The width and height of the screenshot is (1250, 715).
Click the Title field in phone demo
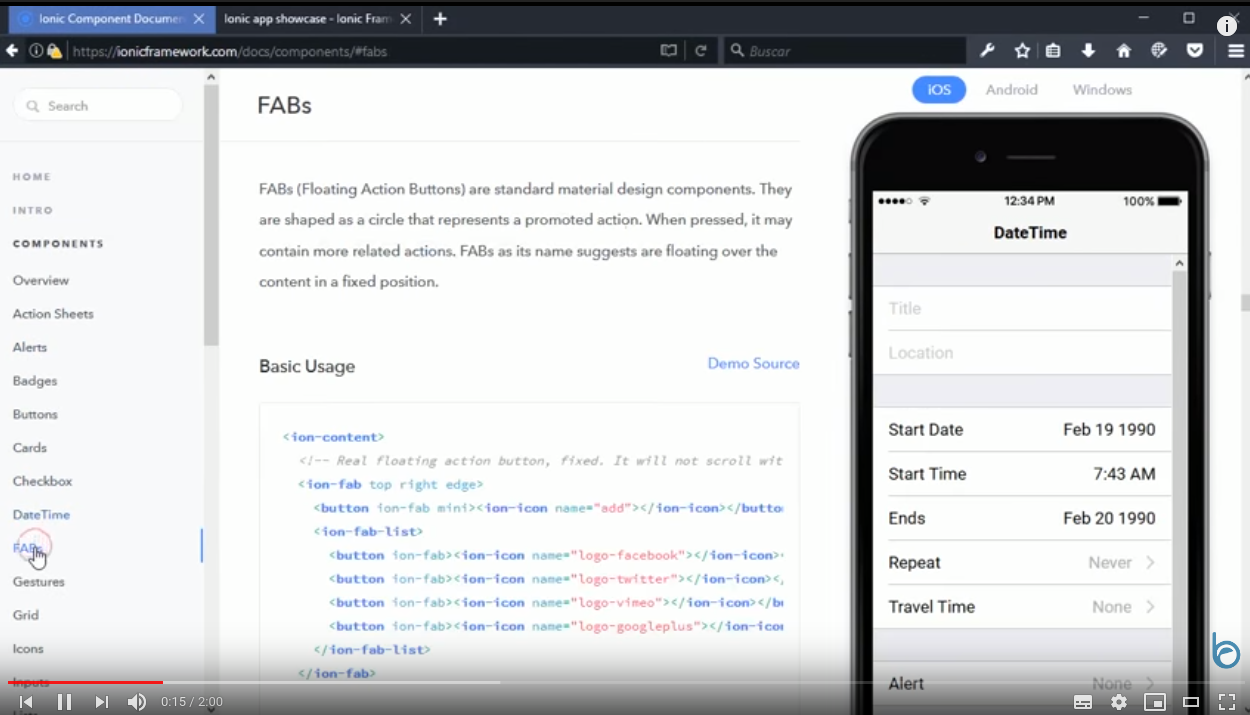[1022, 309]
